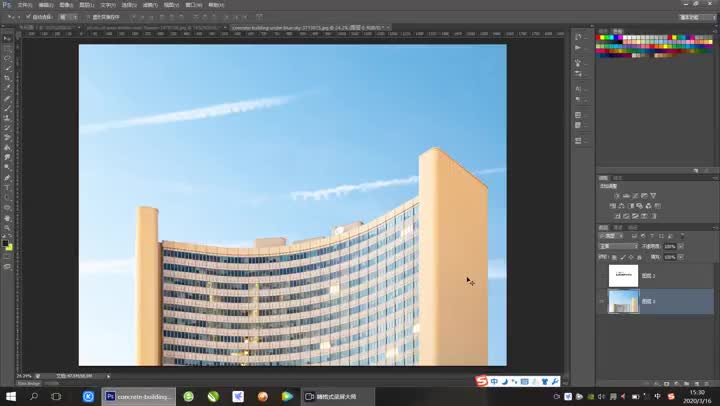The image size is (720, 406).
Task: Select the Eraser tool
Action: (7, 137)
